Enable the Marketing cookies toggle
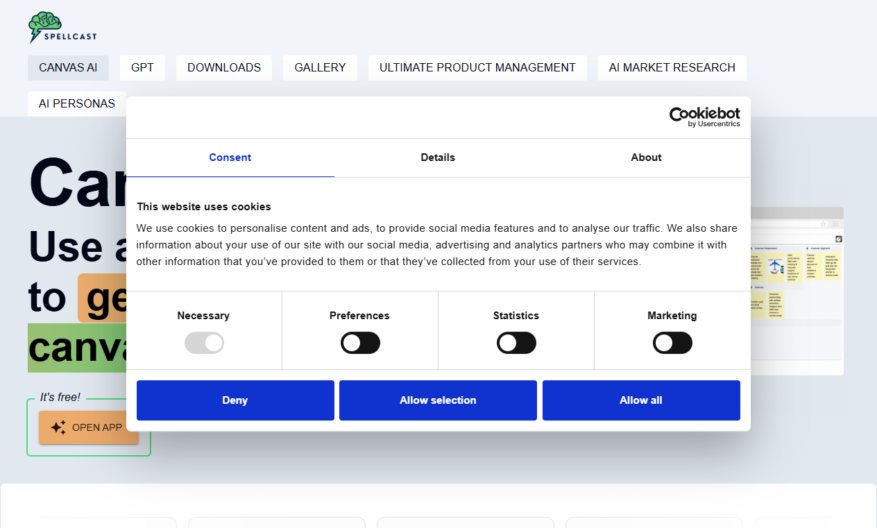 672,343
